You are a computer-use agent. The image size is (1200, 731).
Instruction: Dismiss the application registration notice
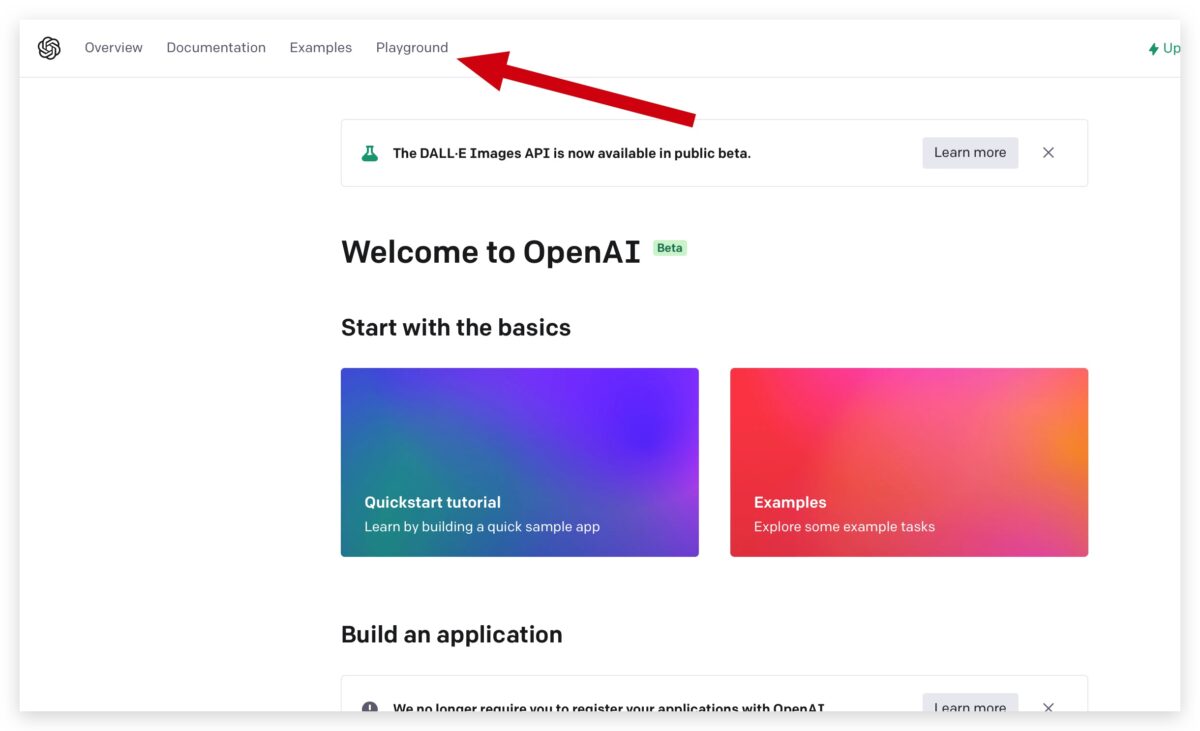click(1048, 706)
